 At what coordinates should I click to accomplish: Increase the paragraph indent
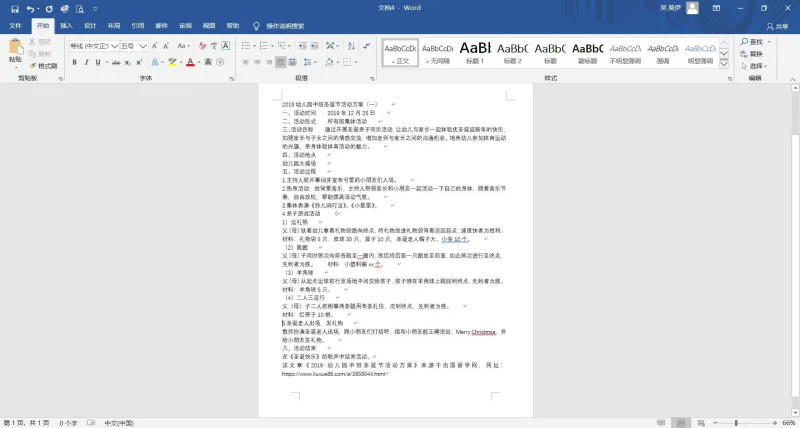point(314,46)
